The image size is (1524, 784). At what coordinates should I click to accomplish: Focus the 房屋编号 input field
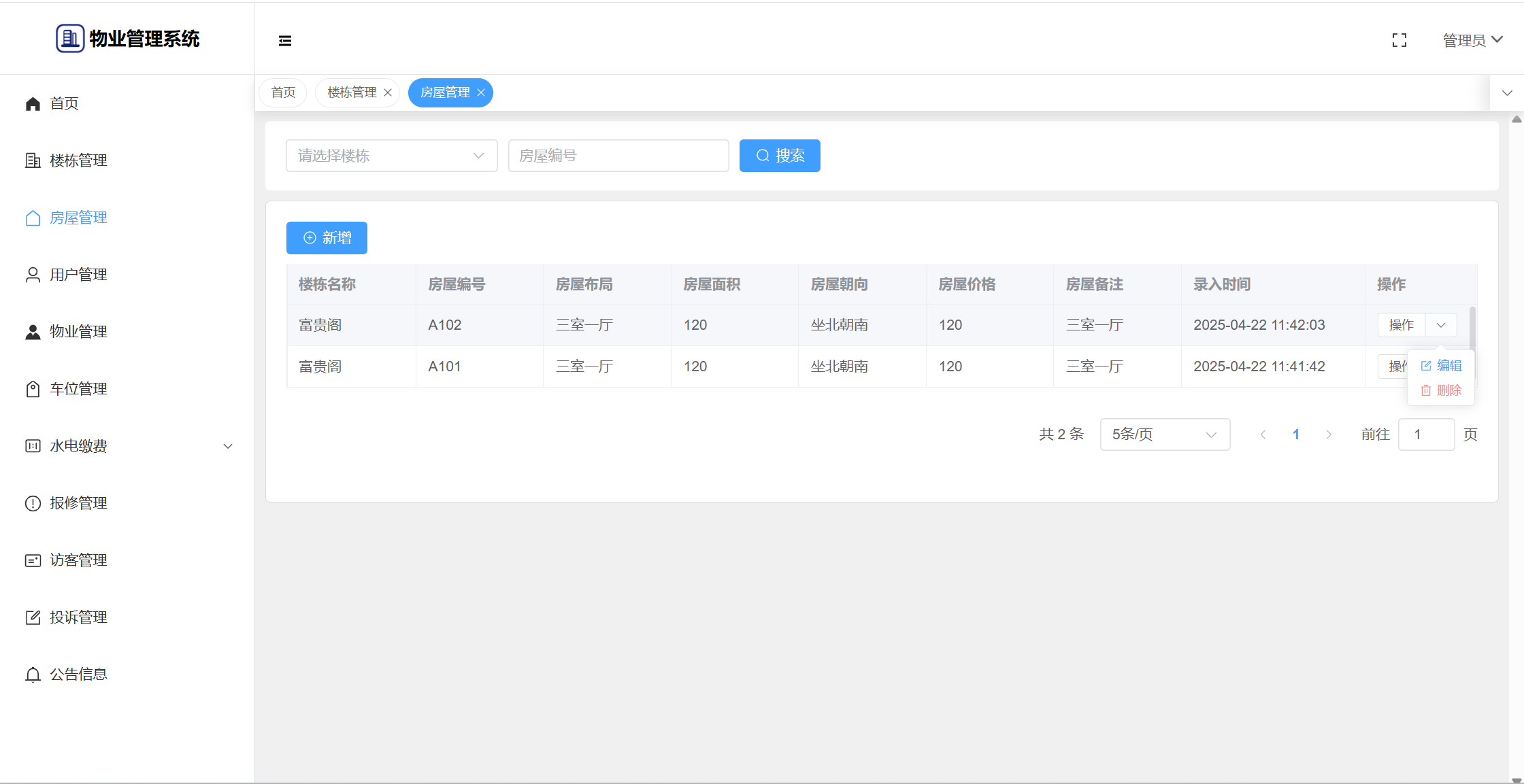point(618,156)
